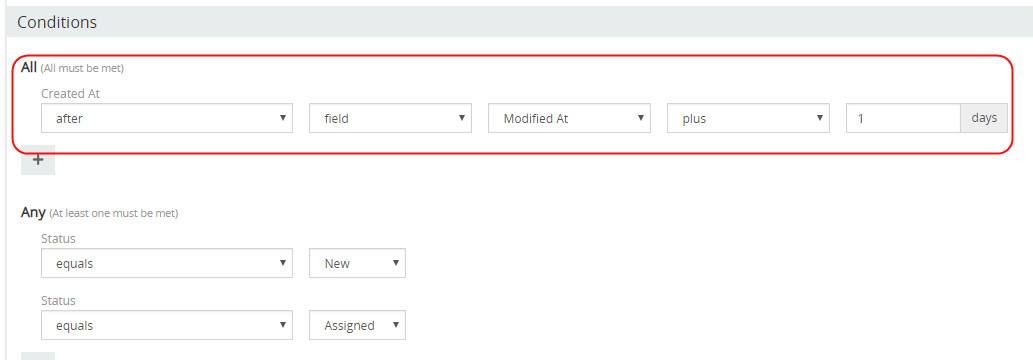Select the 'All' group heading
The height and width of the screenshot is (360, 1033).
point(29,67)
